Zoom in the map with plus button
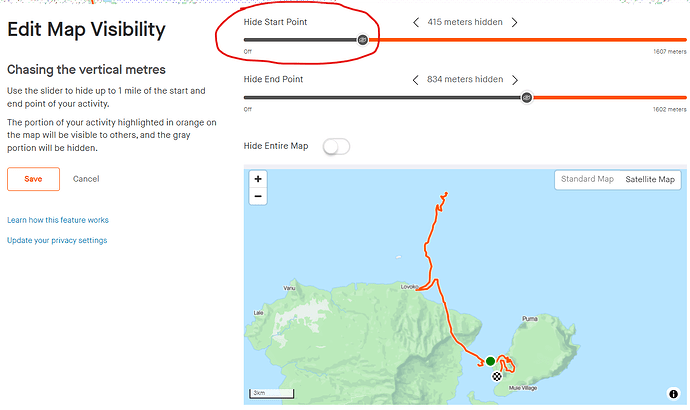 pos(258,179)
